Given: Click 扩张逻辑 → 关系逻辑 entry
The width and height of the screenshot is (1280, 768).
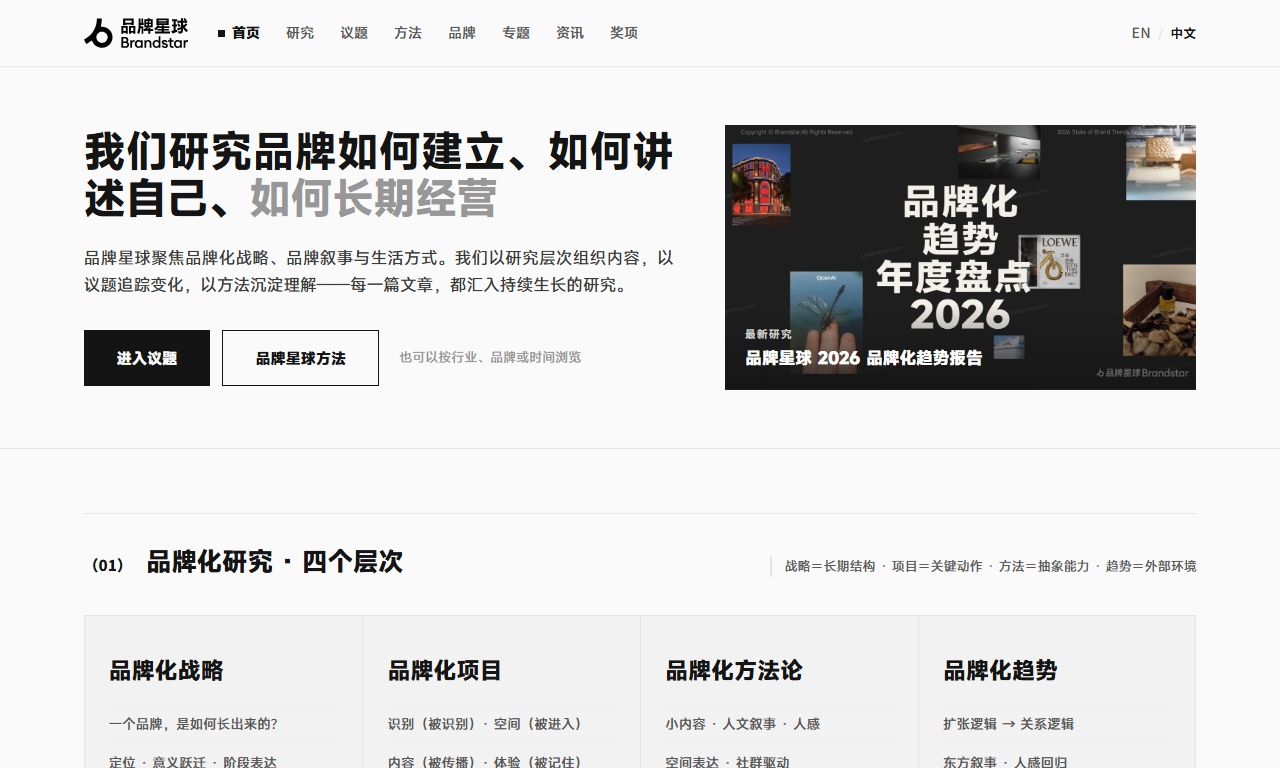Looking at the screenshot, I should pyautogui.click(x=1008, y=724).
